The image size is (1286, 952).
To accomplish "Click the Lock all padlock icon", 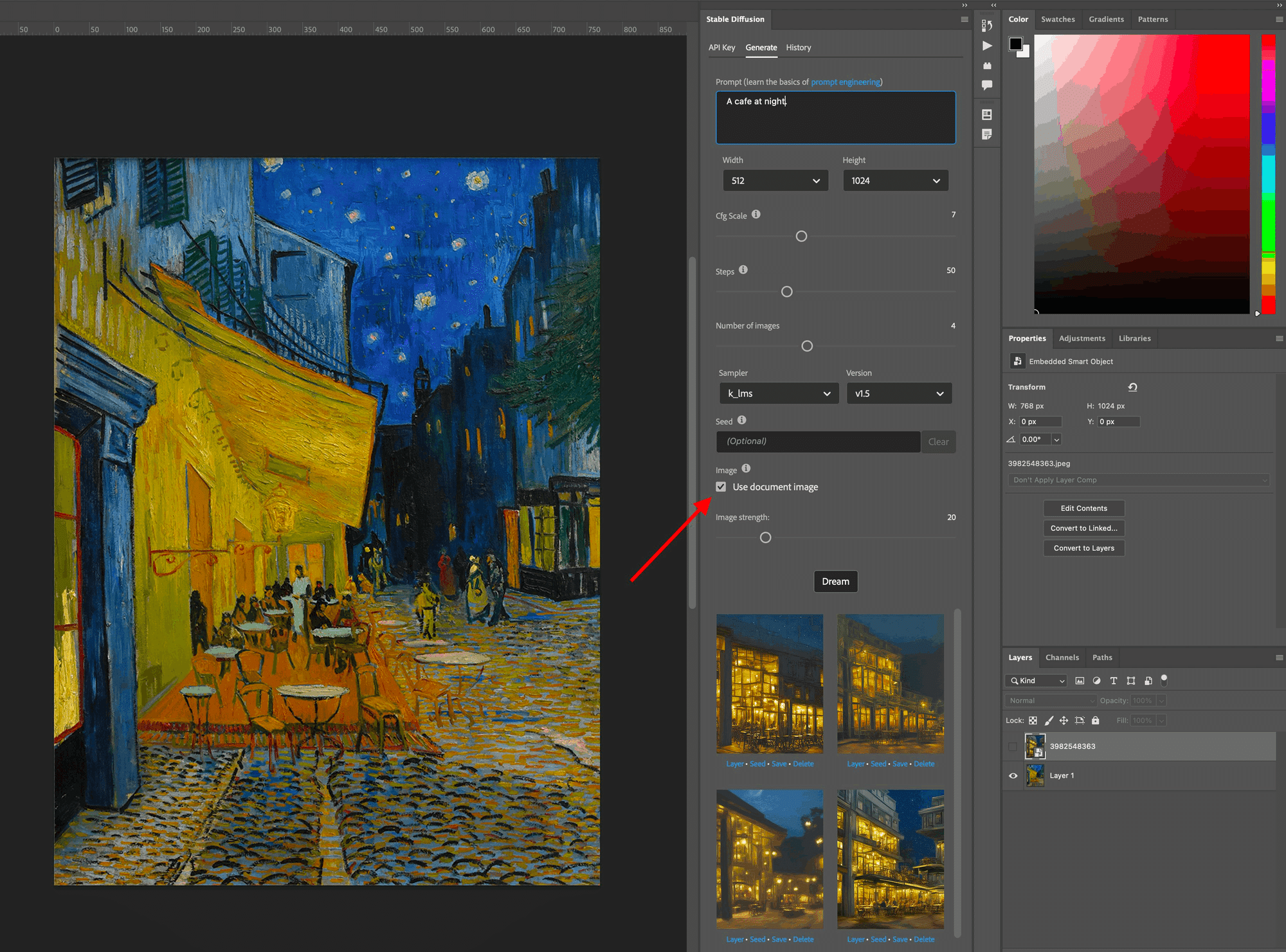I will [x=1096, y=720].
